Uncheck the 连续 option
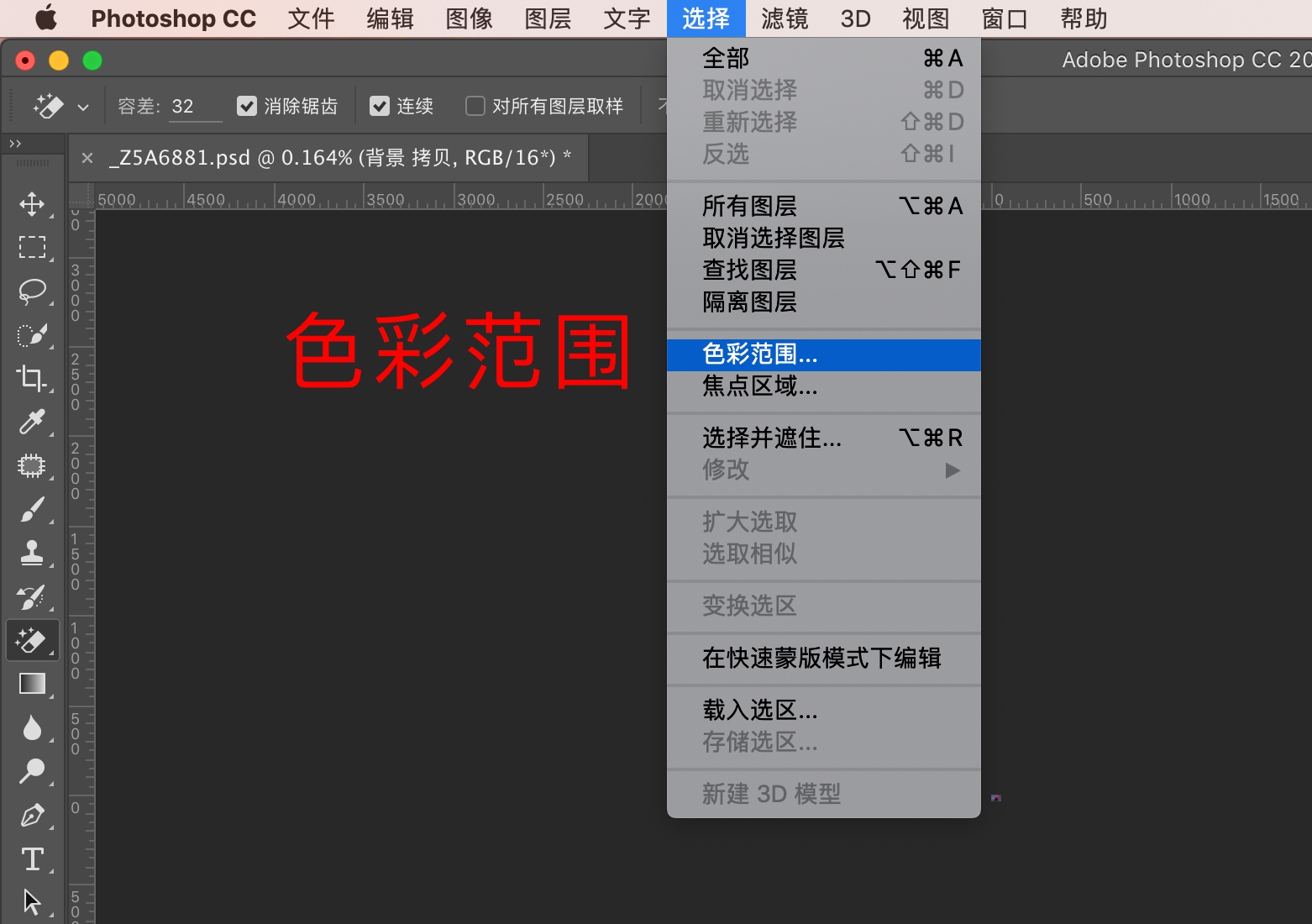 tap(380, 105)
